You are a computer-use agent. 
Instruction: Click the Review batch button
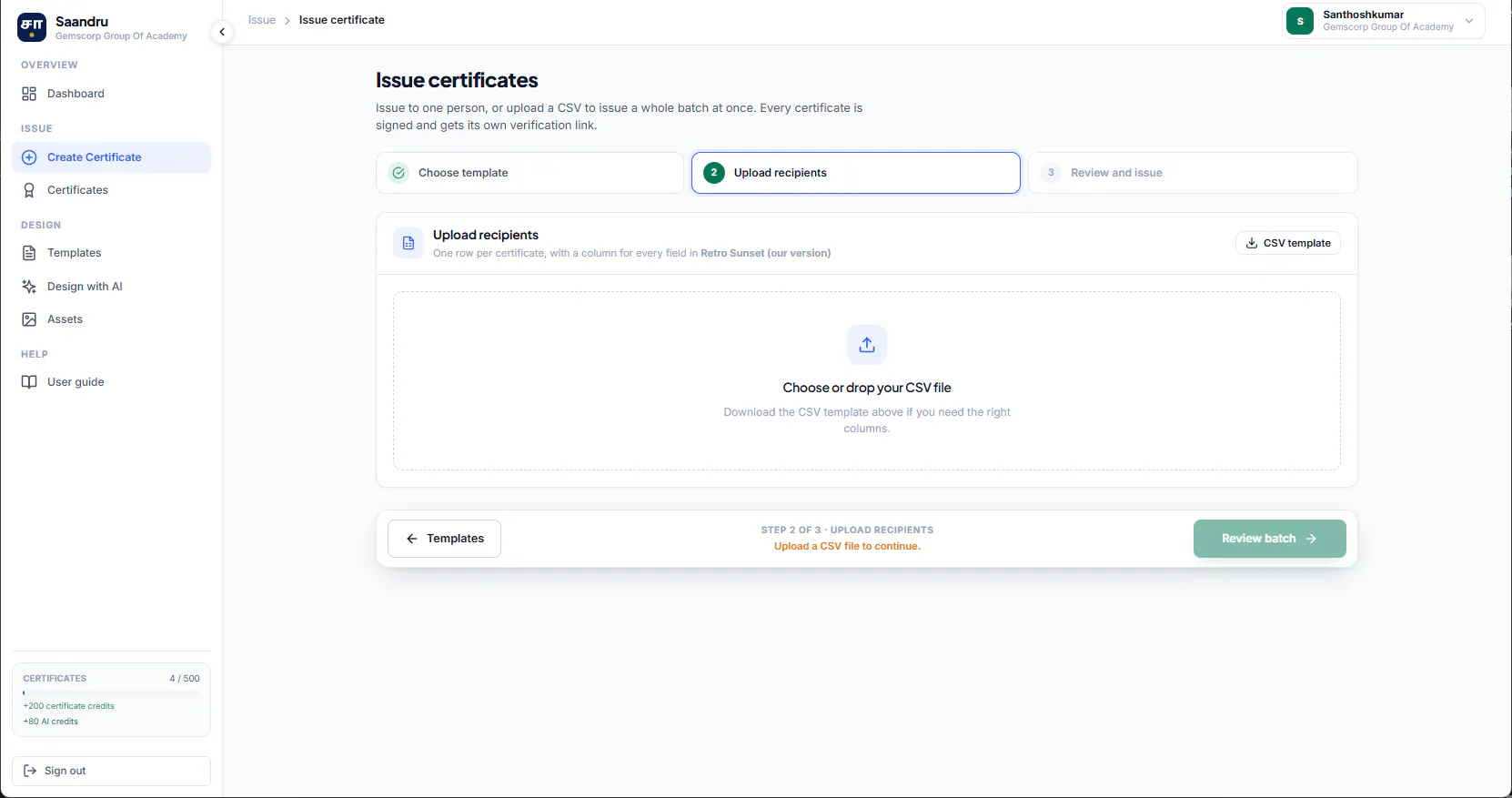coord(1269,539)
